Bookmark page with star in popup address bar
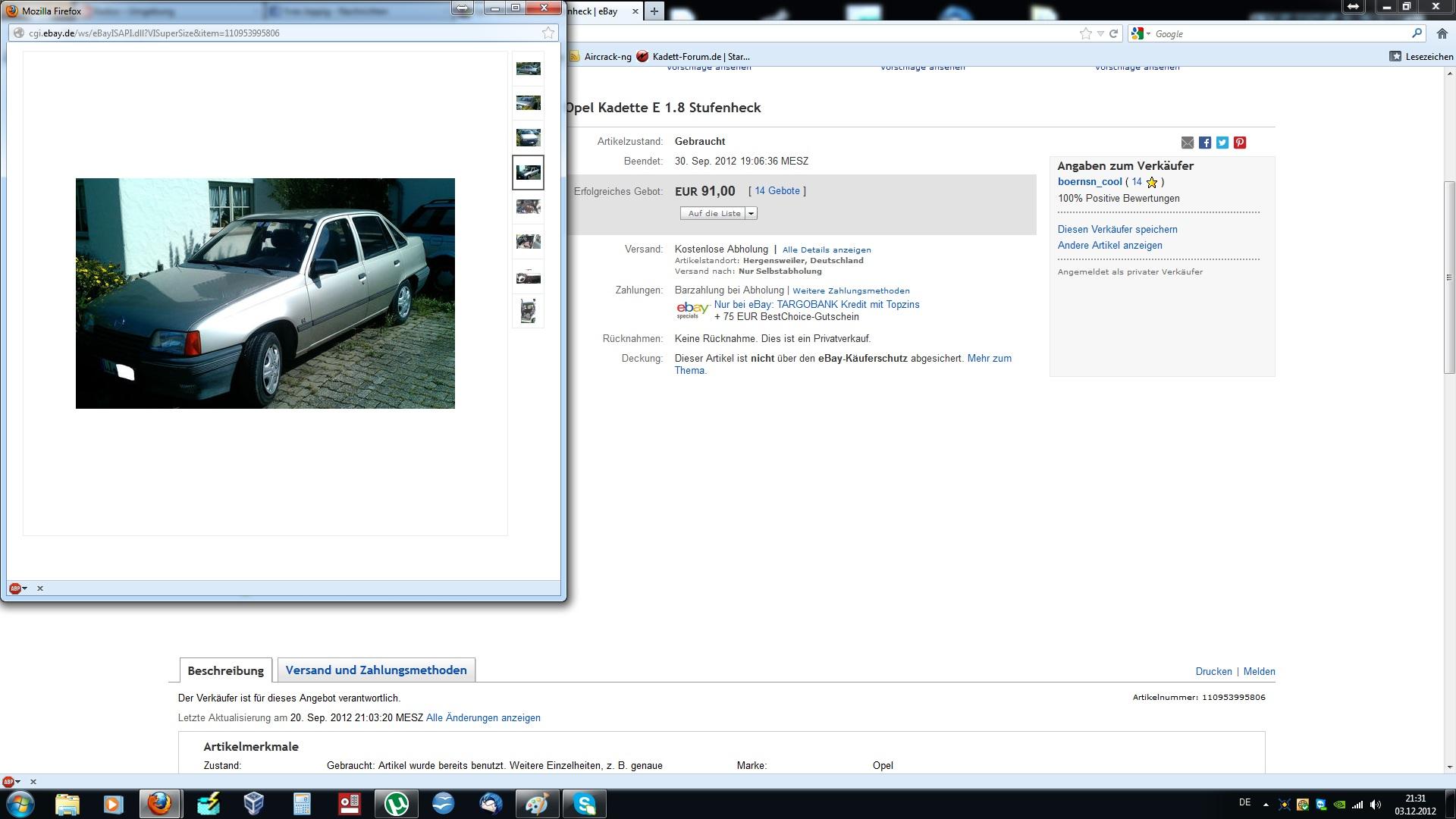 coord(548,33)
